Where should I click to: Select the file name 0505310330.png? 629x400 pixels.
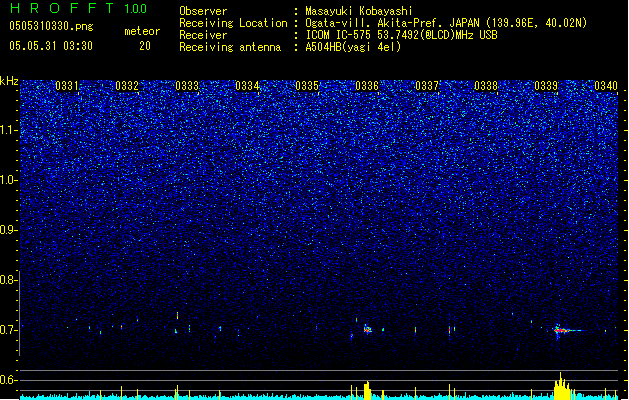51,27
